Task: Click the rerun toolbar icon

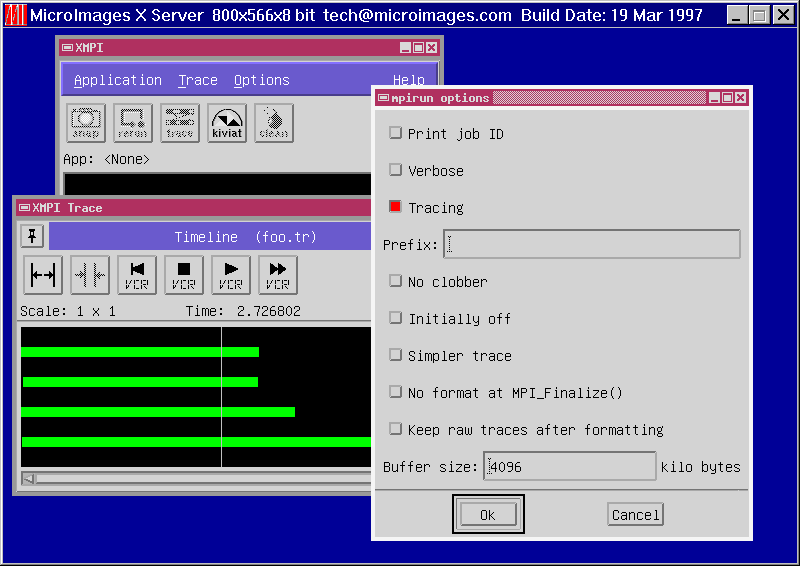Action: 133,123
